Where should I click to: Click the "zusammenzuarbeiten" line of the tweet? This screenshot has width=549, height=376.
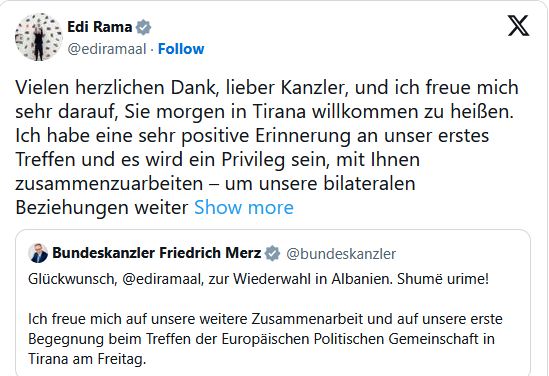(215, 184)
